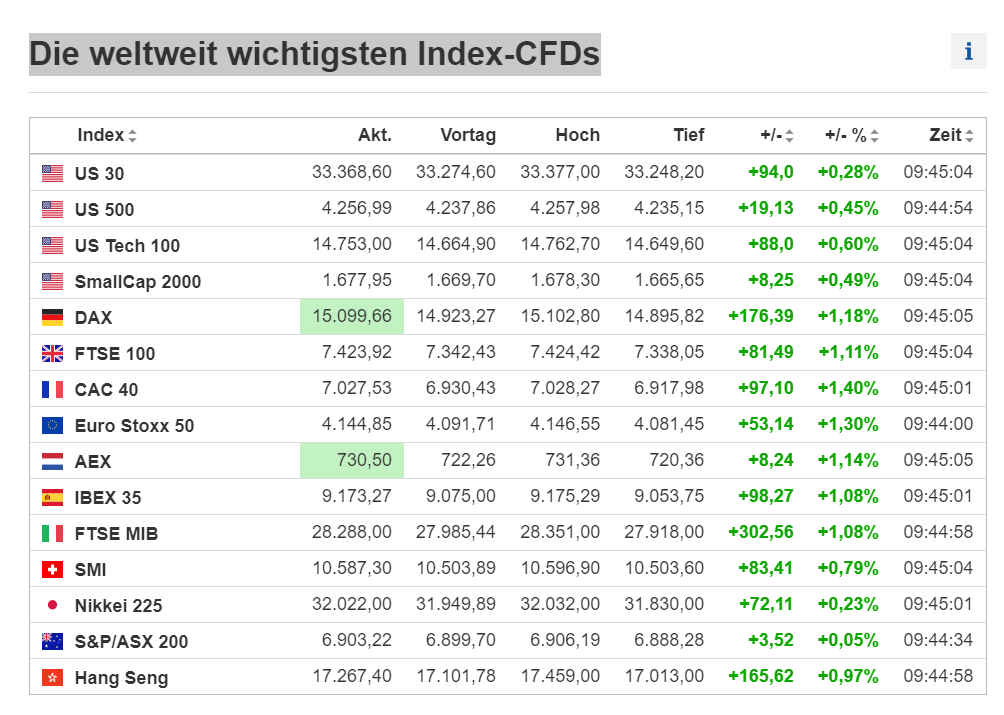Sort by the Zeit column arrows
Image resolution: width=1004 pixels, height=715 pixels.
point(969,136)
